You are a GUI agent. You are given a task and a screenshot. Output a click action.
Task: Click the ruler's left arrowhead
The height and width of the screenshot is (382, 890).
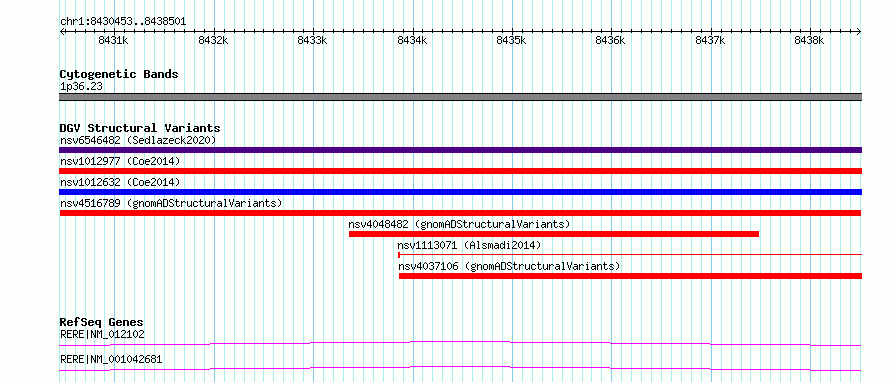coord(62,31)
